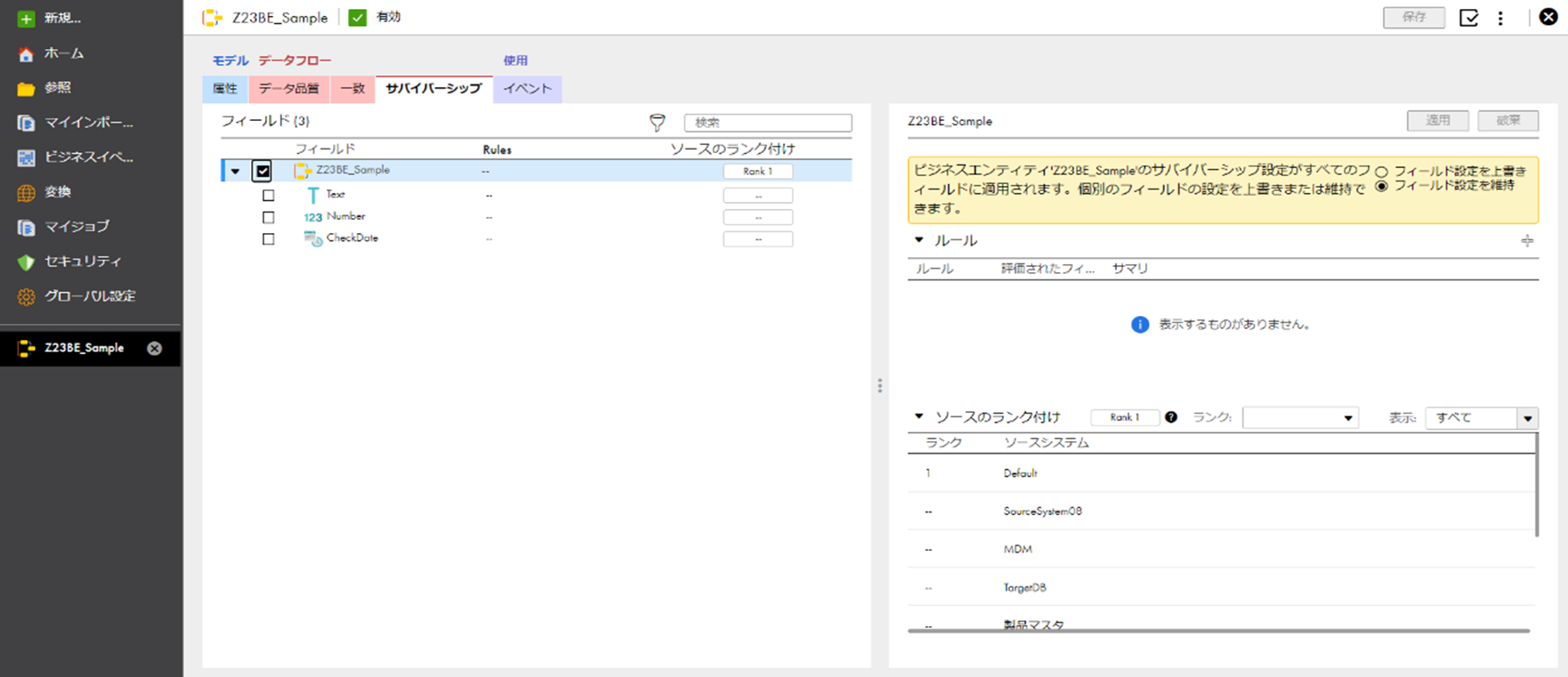Open Rank 1 selector in Z23BE_Sample row
This screenshot has height=677, width=1568.
click(758, 171)
